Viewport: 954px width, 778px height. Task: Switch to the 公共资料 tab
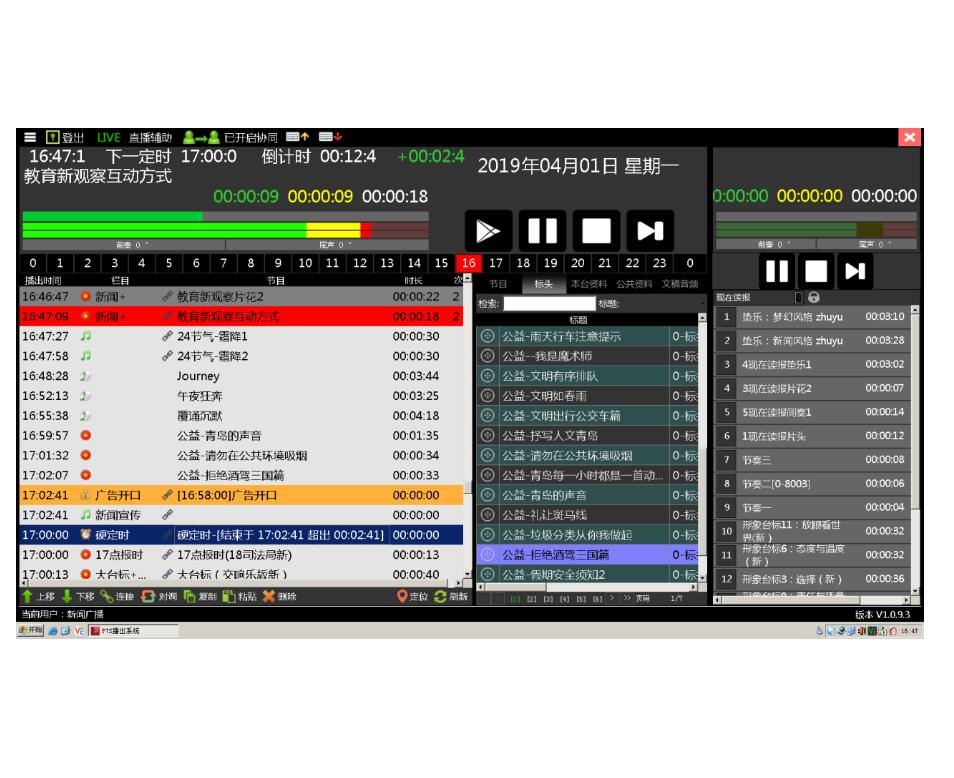click(634, 284)
